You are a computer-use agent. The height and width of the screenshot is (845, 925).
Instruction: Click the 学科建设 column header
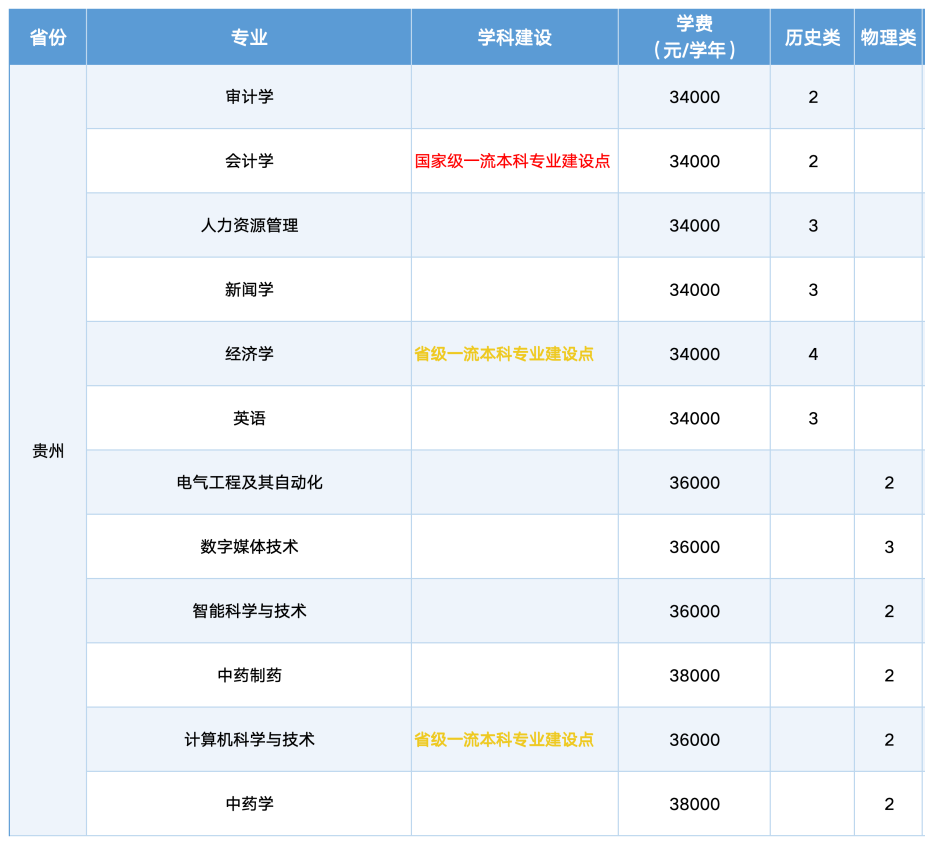pos(514,37)
